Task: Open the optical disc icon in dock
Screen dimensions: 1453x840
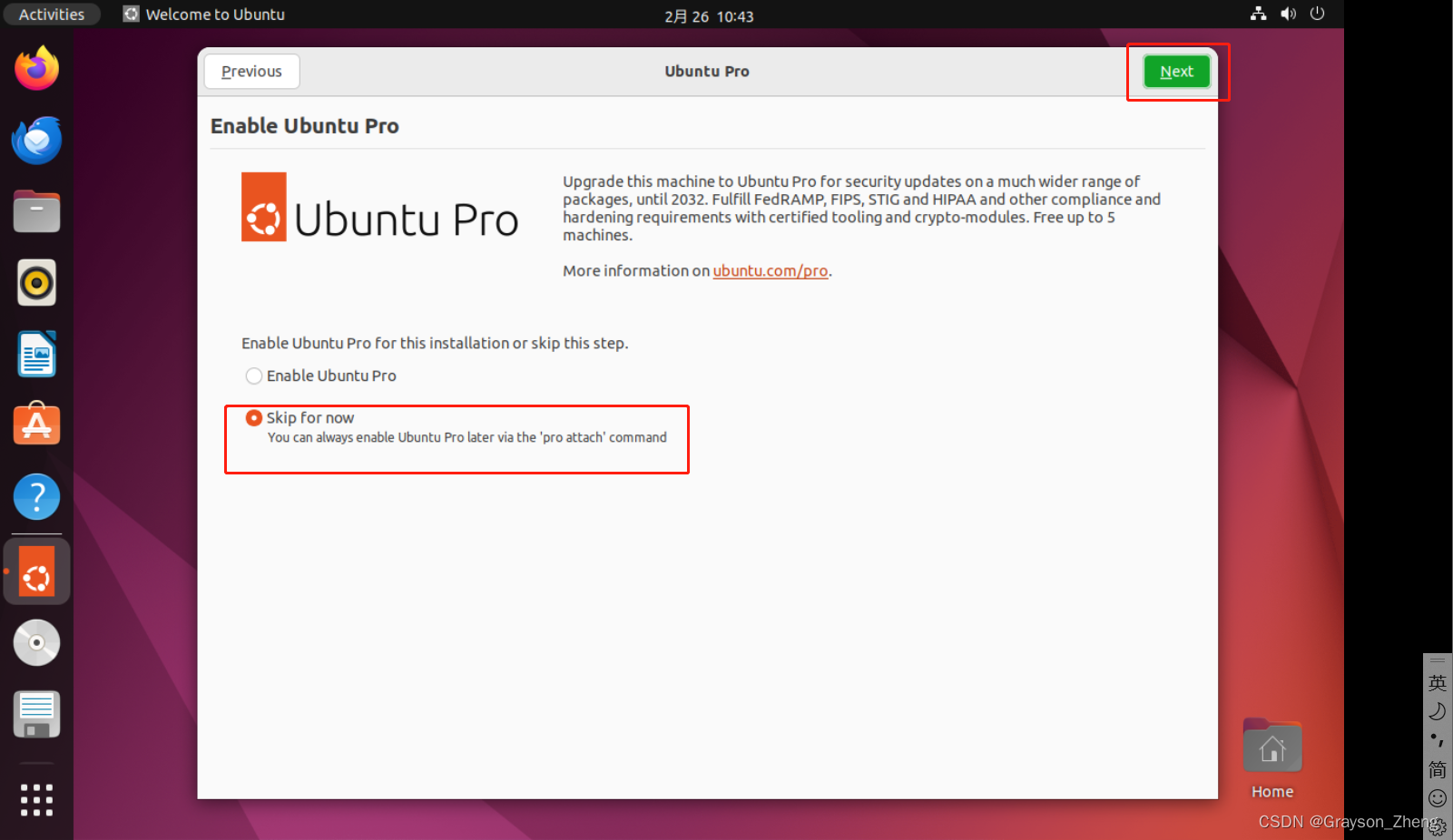Action: pos(36,643)
